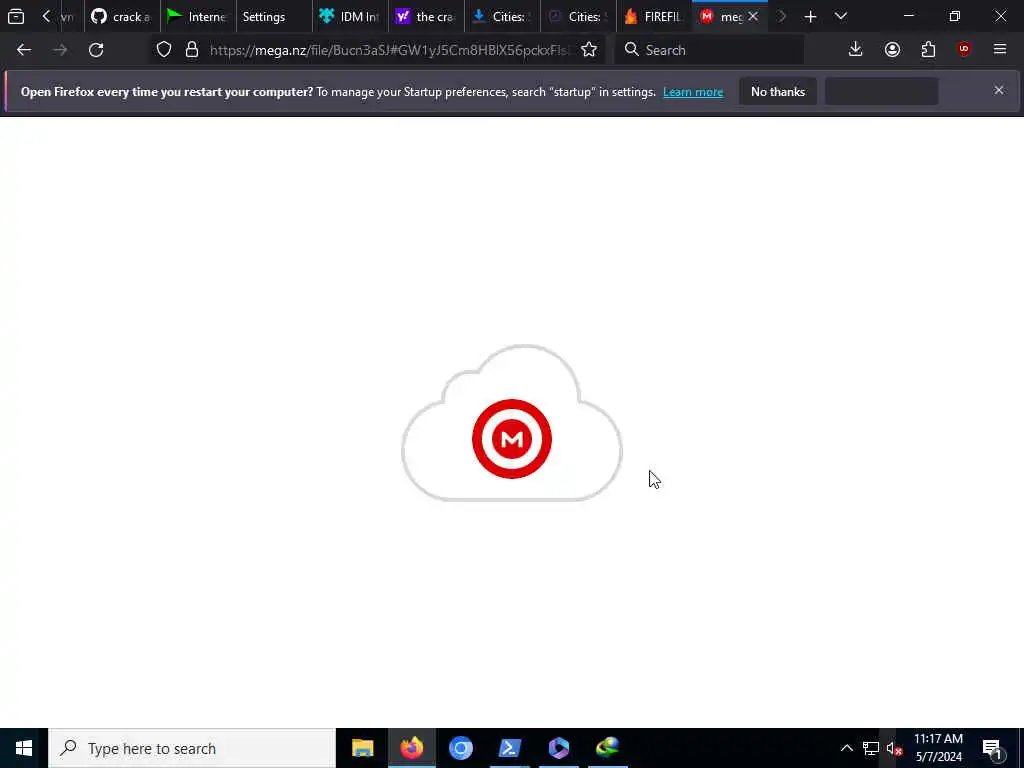Select Firefox in the taskbar
This screenshot has height=768, width=1024.
[x=411, y=748]
